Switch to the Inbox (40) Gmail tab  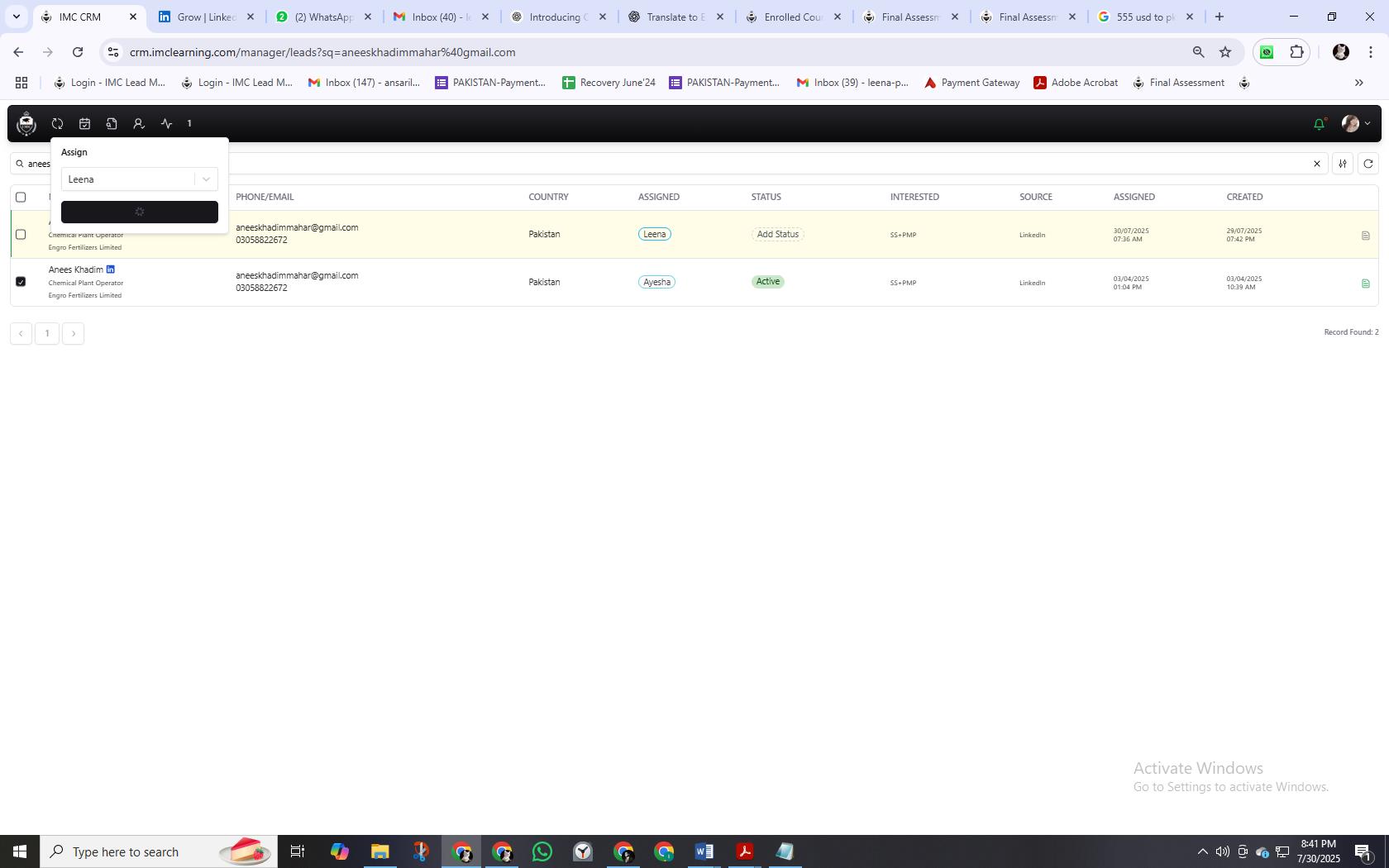pyautogui.click(x=442, y=17)
